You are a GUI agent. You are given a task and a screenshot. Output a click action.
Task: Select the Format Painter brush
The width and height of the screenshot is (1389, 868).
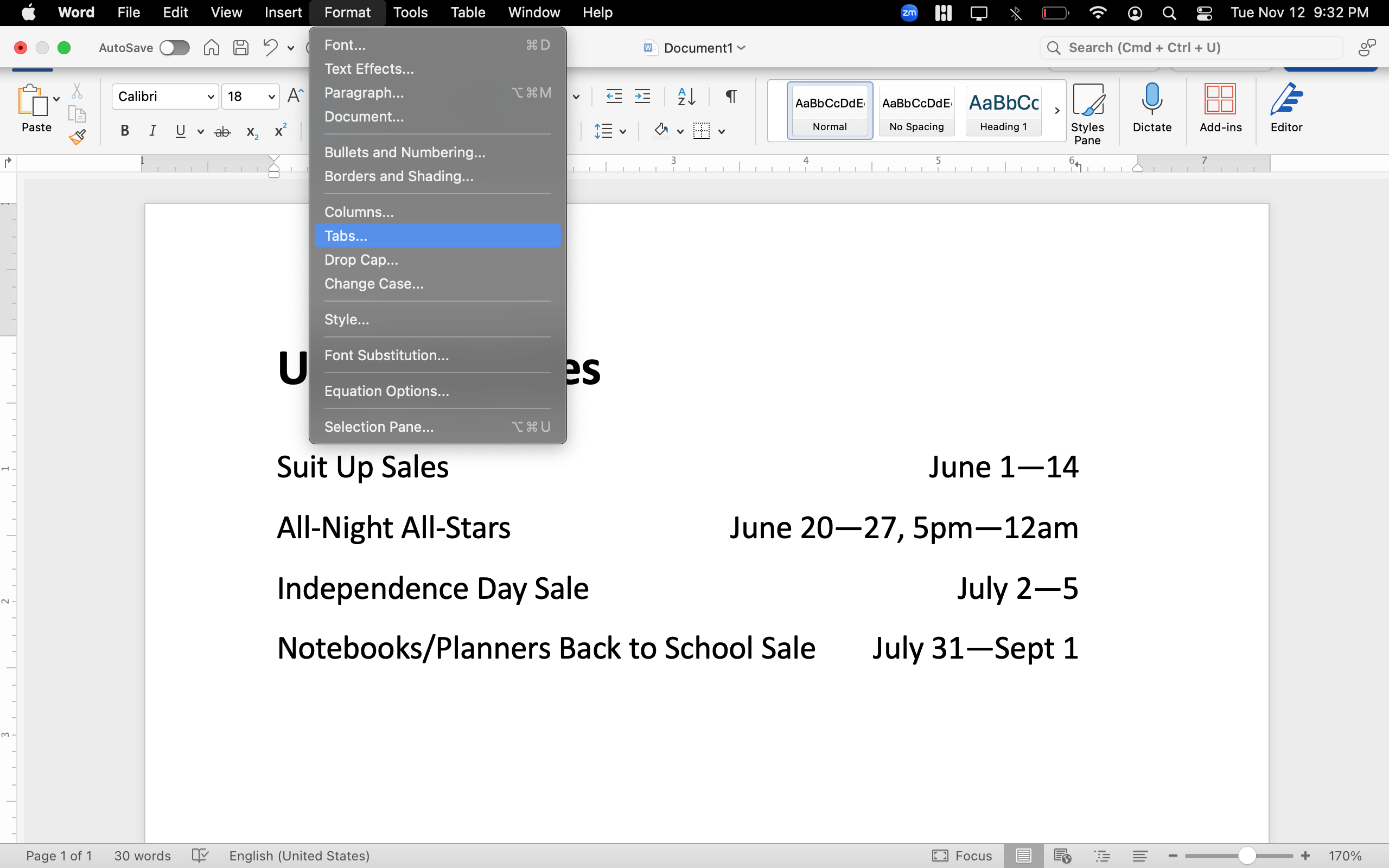point(77,137)
